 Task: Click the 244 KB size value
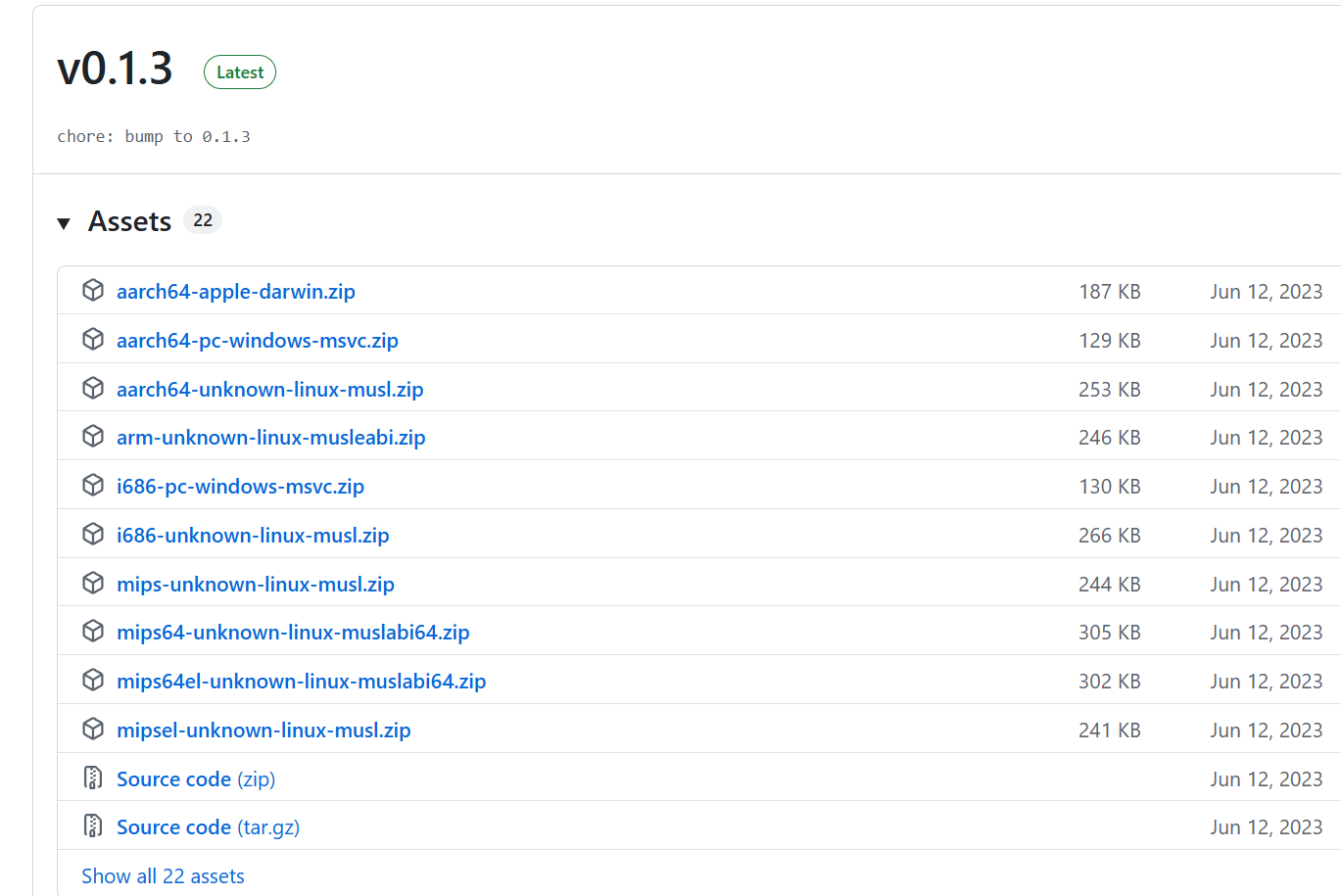[1110, 585]
